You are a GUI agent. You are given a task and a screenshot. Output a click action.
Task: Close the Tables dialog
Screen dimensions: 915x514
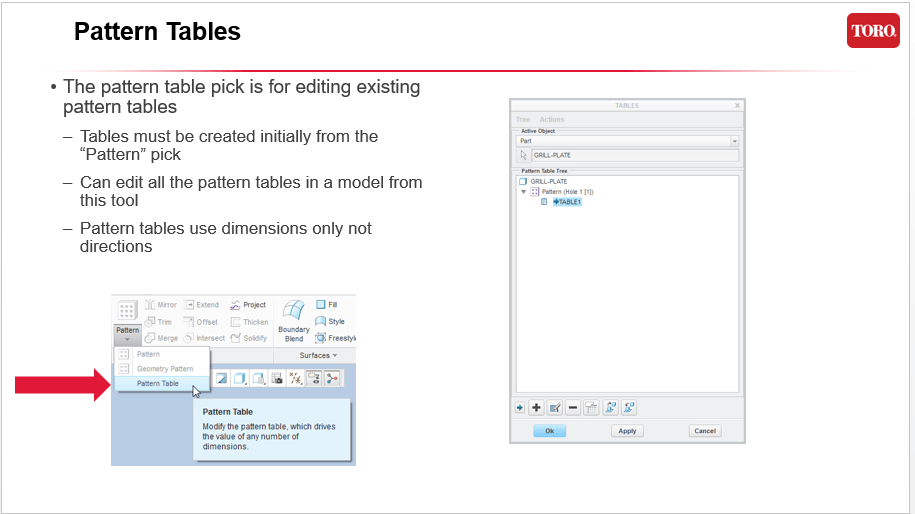coord(737,106)
